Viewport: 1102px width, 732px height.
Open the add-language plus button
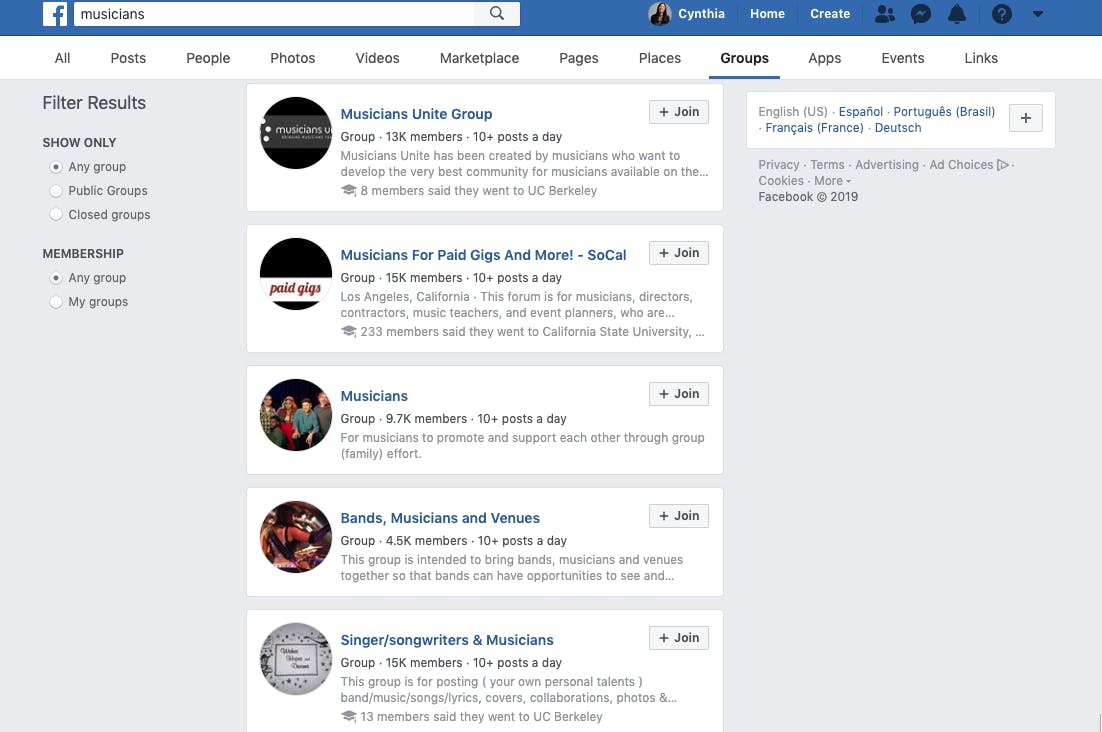click(x=1026, y=118)
